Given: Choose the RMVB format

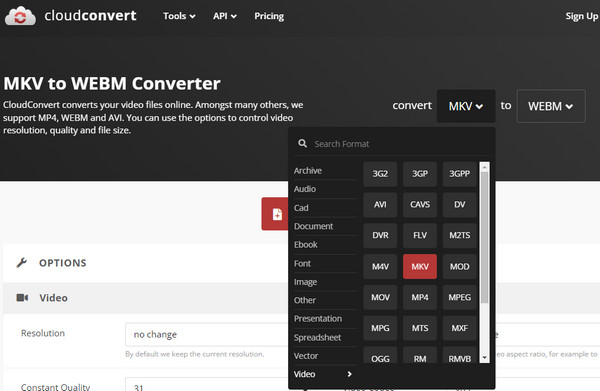Looking at the screenshot, I should [x=460, y=355].
